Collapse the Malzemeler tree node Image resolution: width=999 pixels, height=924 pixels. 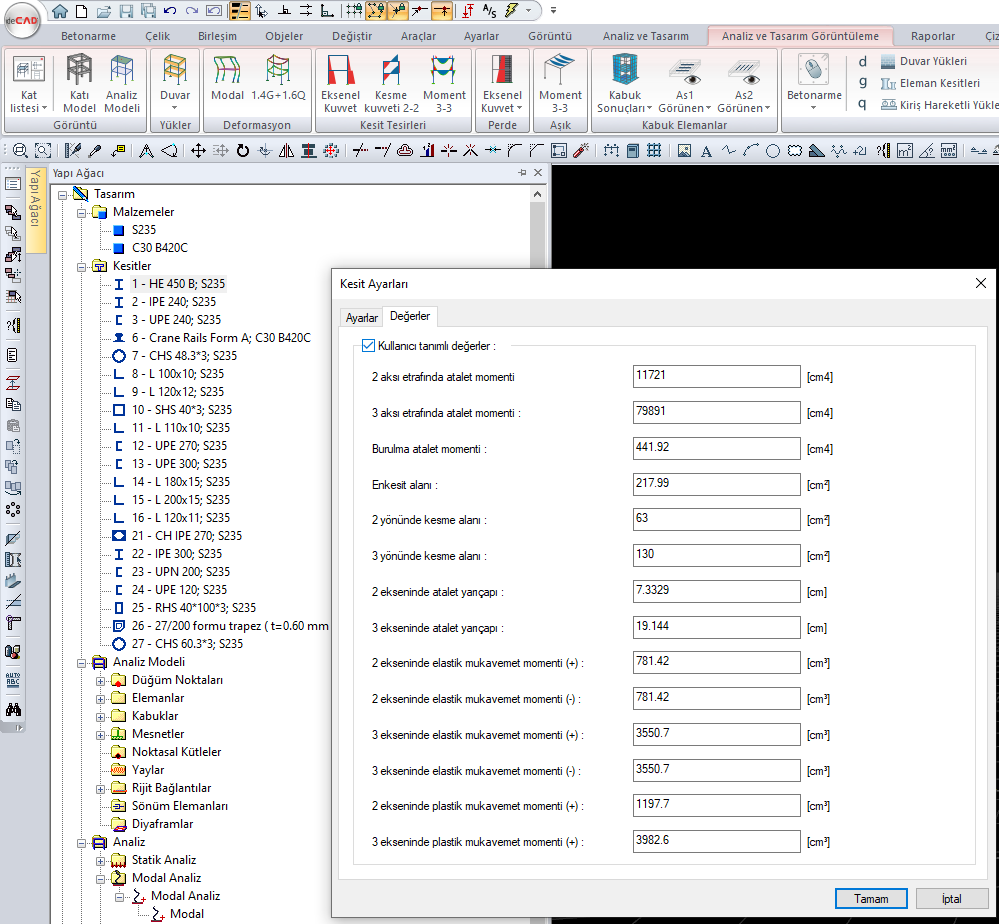point(82,213)
